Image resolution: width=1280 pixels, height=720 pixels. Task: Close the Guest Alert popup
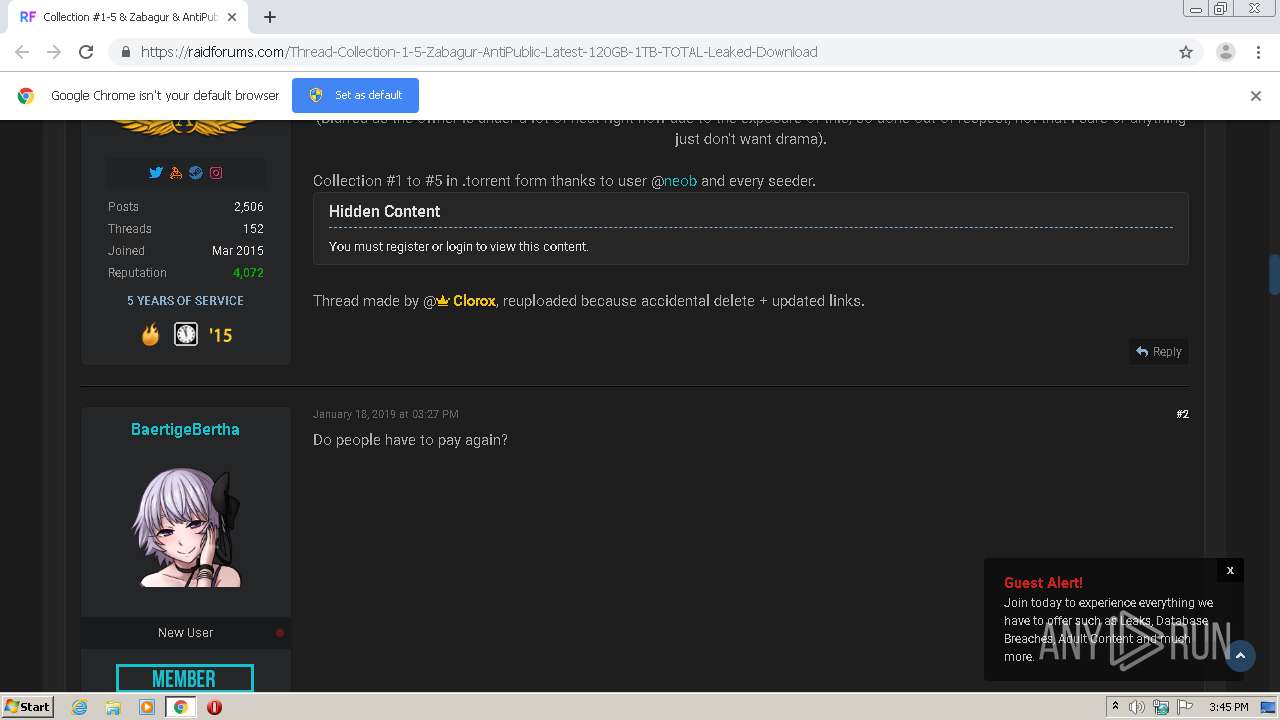click(x=1230, y=570)
